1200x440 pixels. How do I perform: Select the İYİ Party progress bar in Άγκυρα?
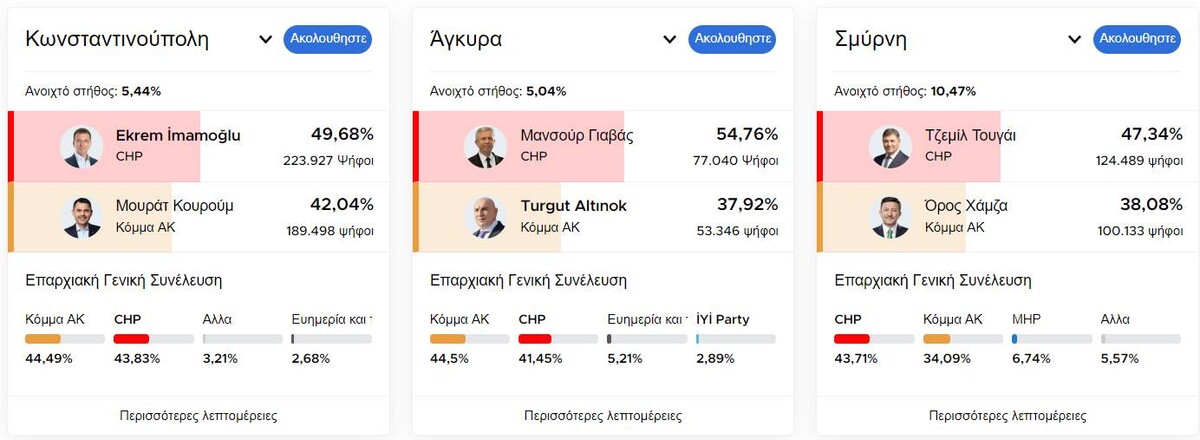[x=736, y=339]
